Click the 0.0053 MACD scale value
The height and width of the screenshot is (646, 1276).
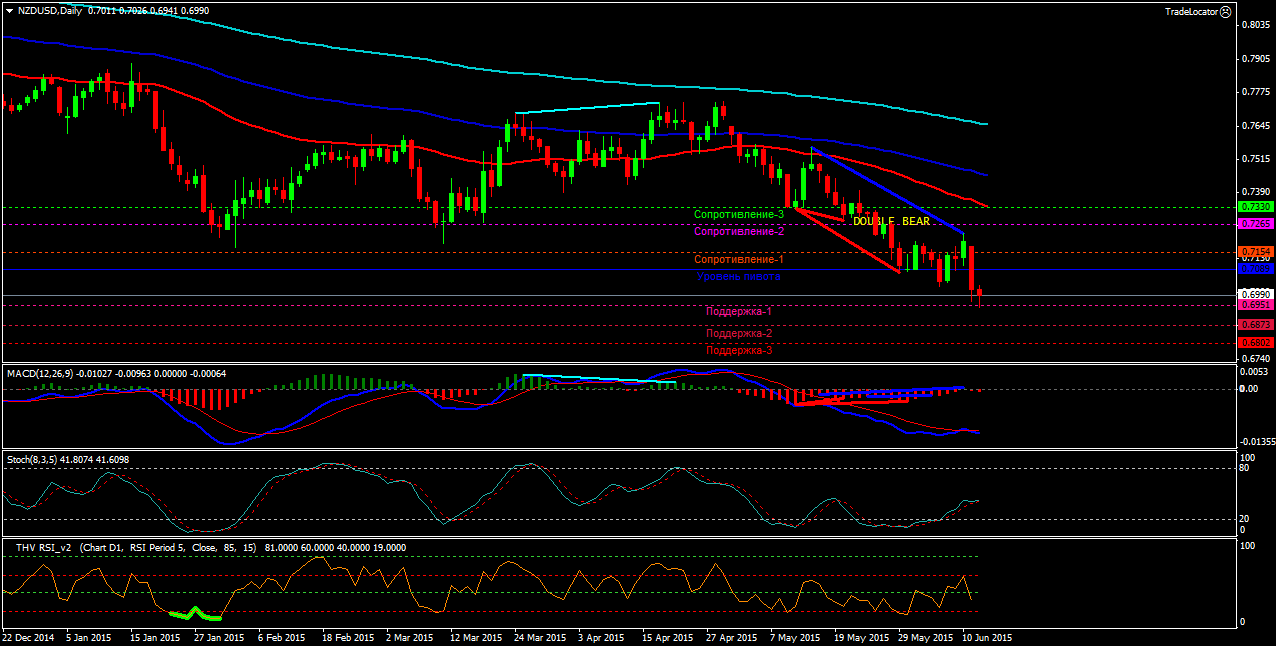(x=1254, y=372)
